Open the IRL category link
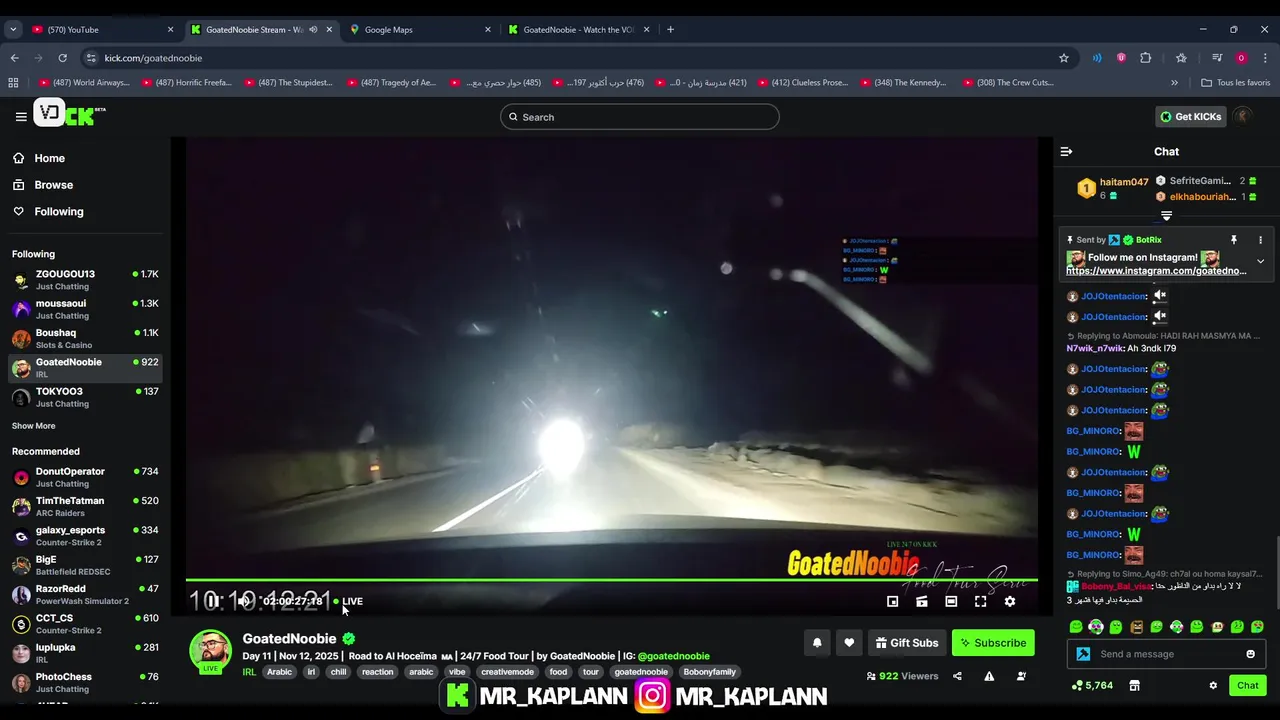 (x=249, y=672)
